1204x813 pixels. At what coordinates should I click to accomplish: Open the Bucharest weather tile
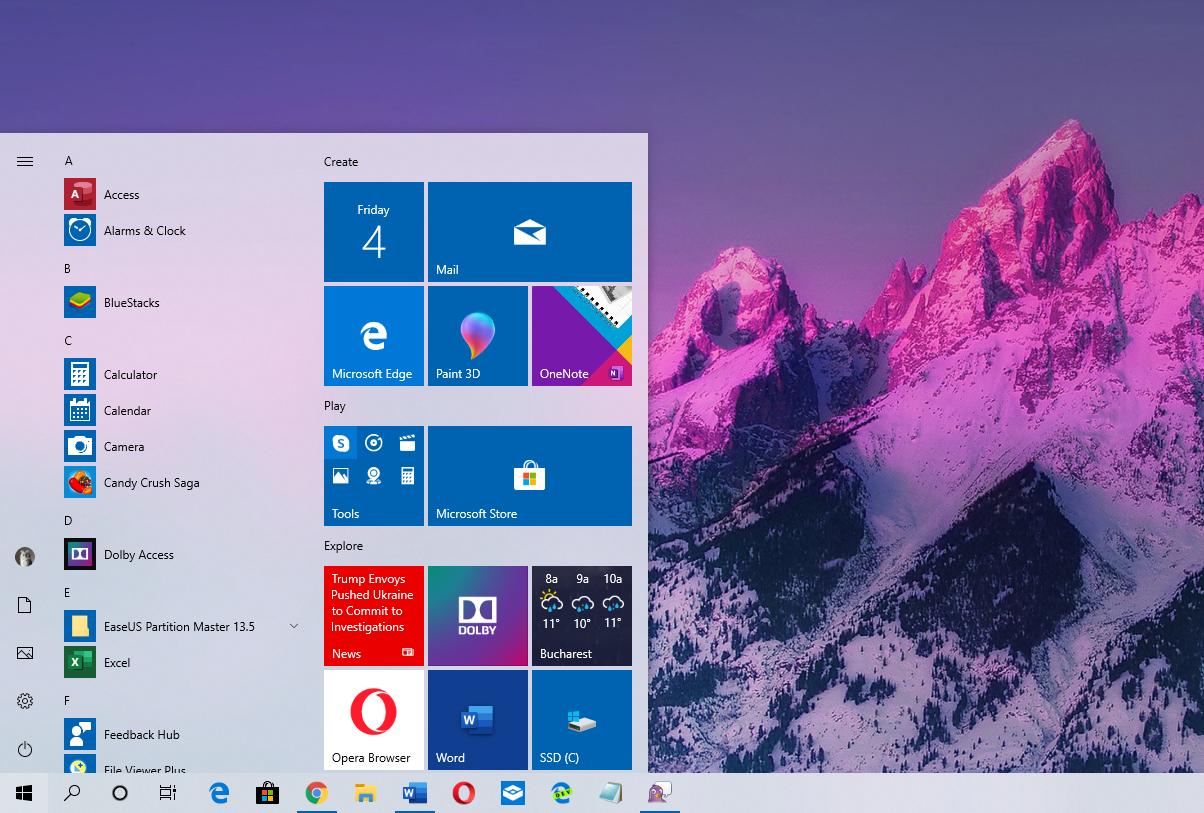(582, 616)
